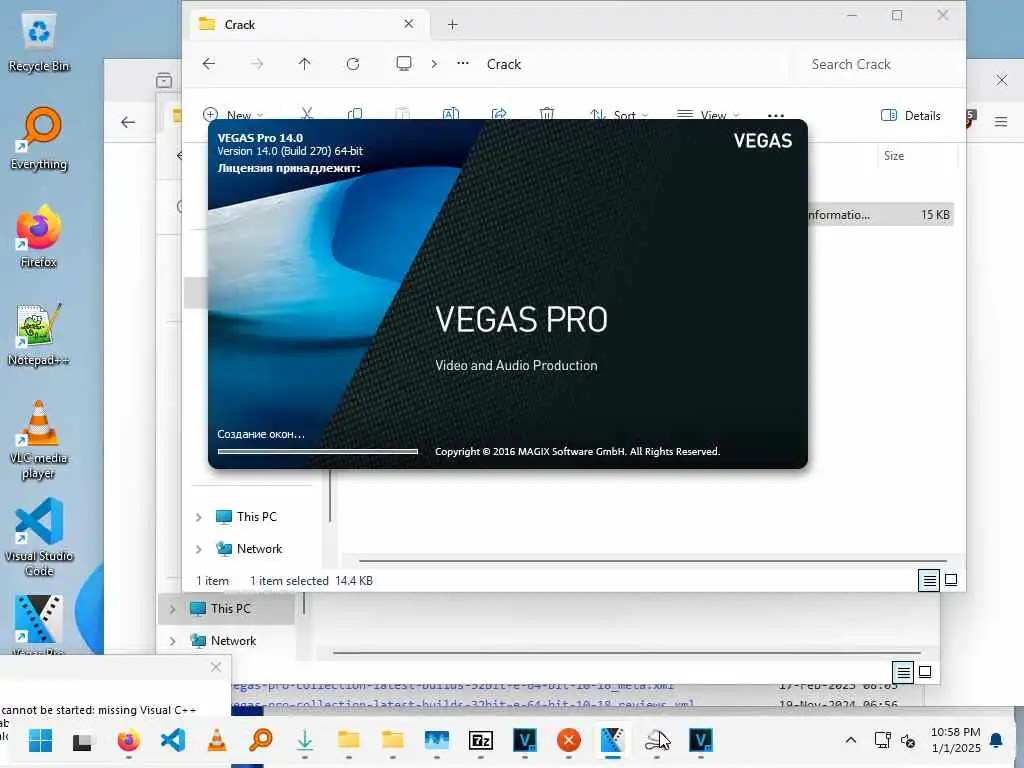Select Network in Crack window sidebar

249,549
